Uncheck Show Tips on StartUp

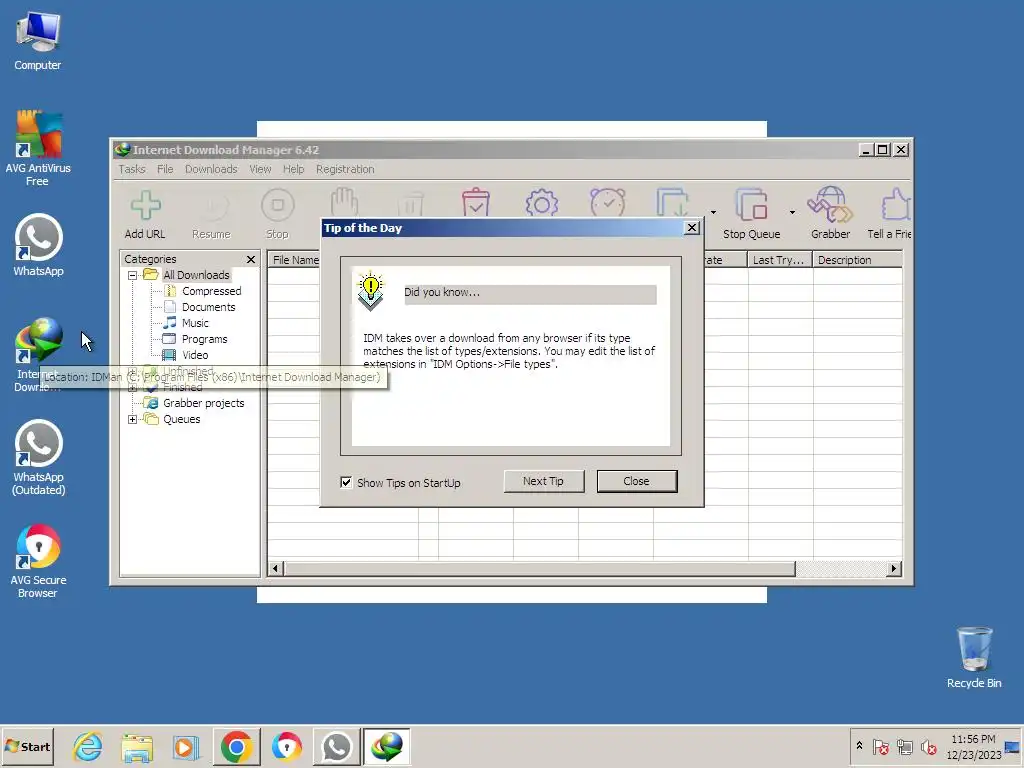(x=346, y=483)
